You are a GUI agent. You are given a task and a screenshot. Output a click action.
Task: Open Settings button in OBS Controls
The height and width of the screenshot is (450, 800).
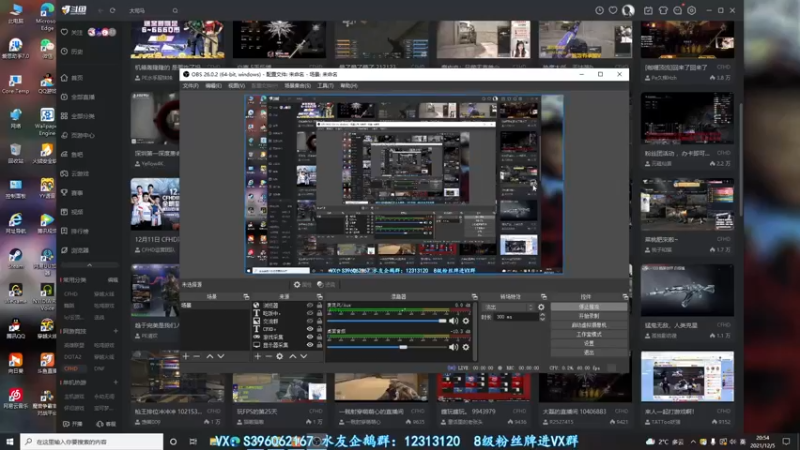coord(589,343)
